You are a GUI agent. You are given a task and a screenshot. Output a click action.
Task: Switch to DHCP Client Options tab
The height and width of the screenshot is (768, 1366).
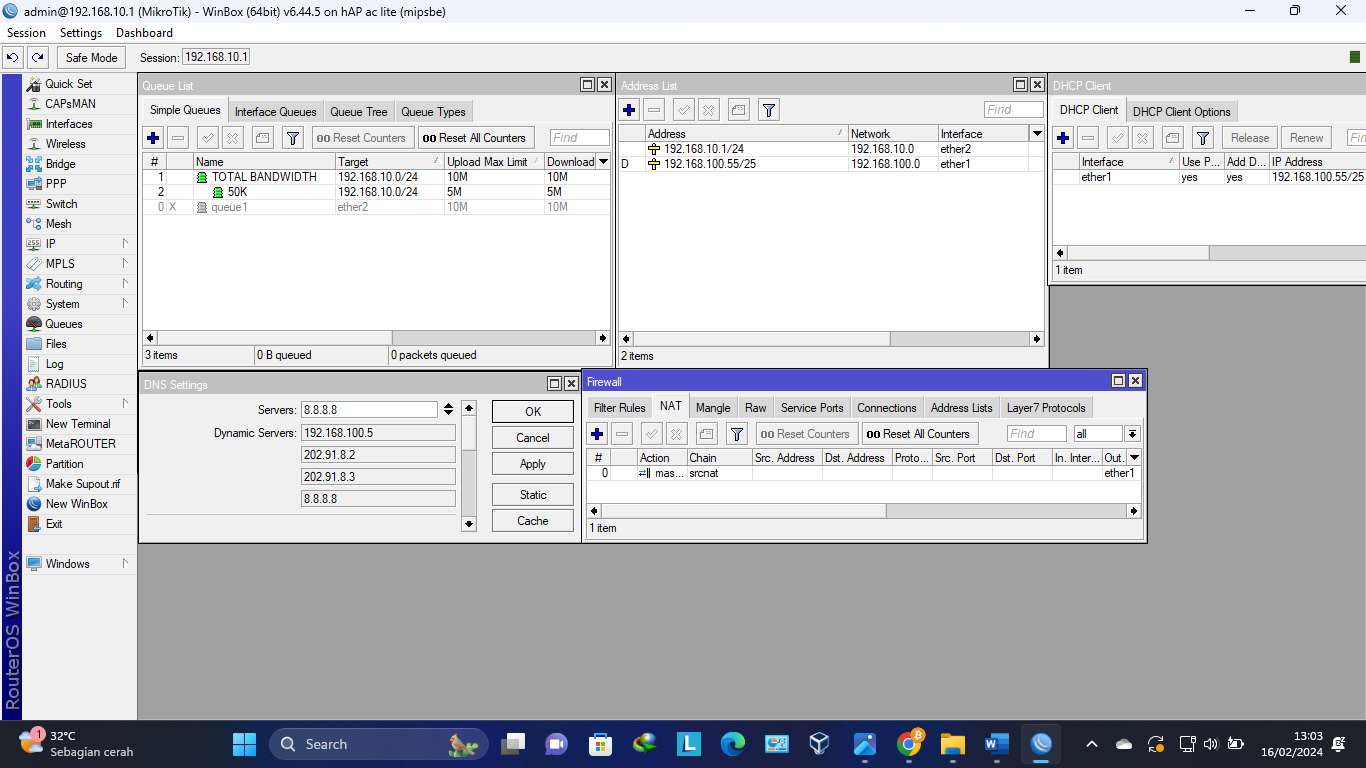pos(1182,112)
